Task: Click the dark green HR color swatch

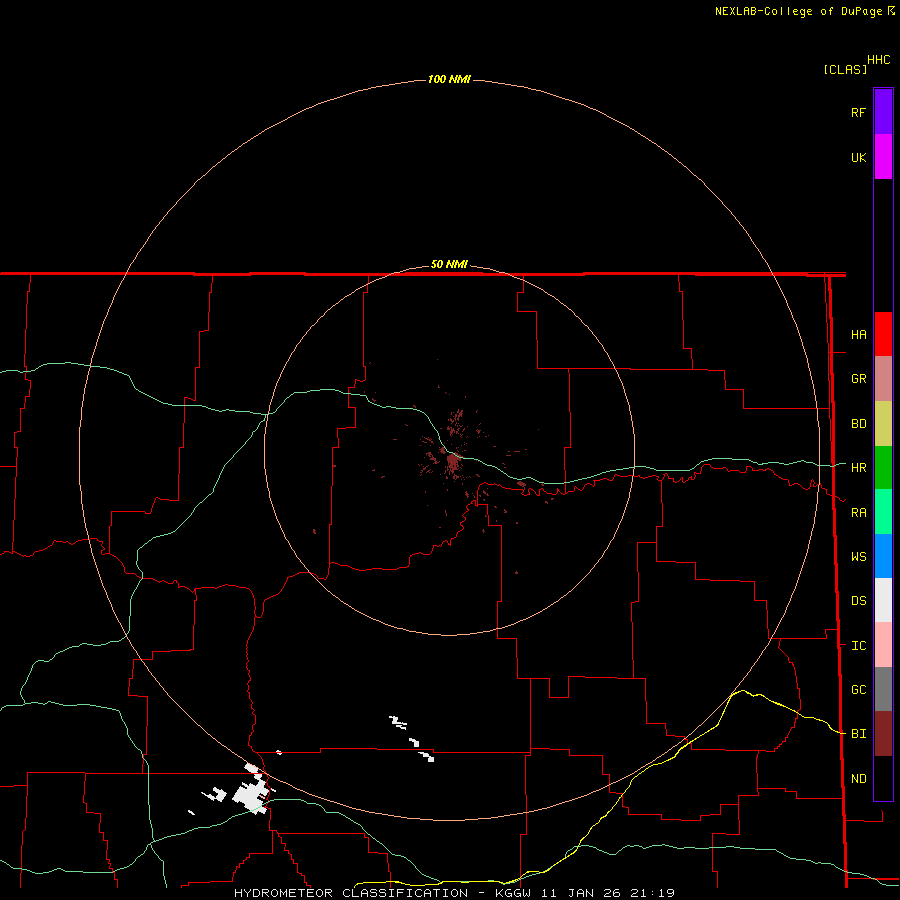Action: coord(883,468)
